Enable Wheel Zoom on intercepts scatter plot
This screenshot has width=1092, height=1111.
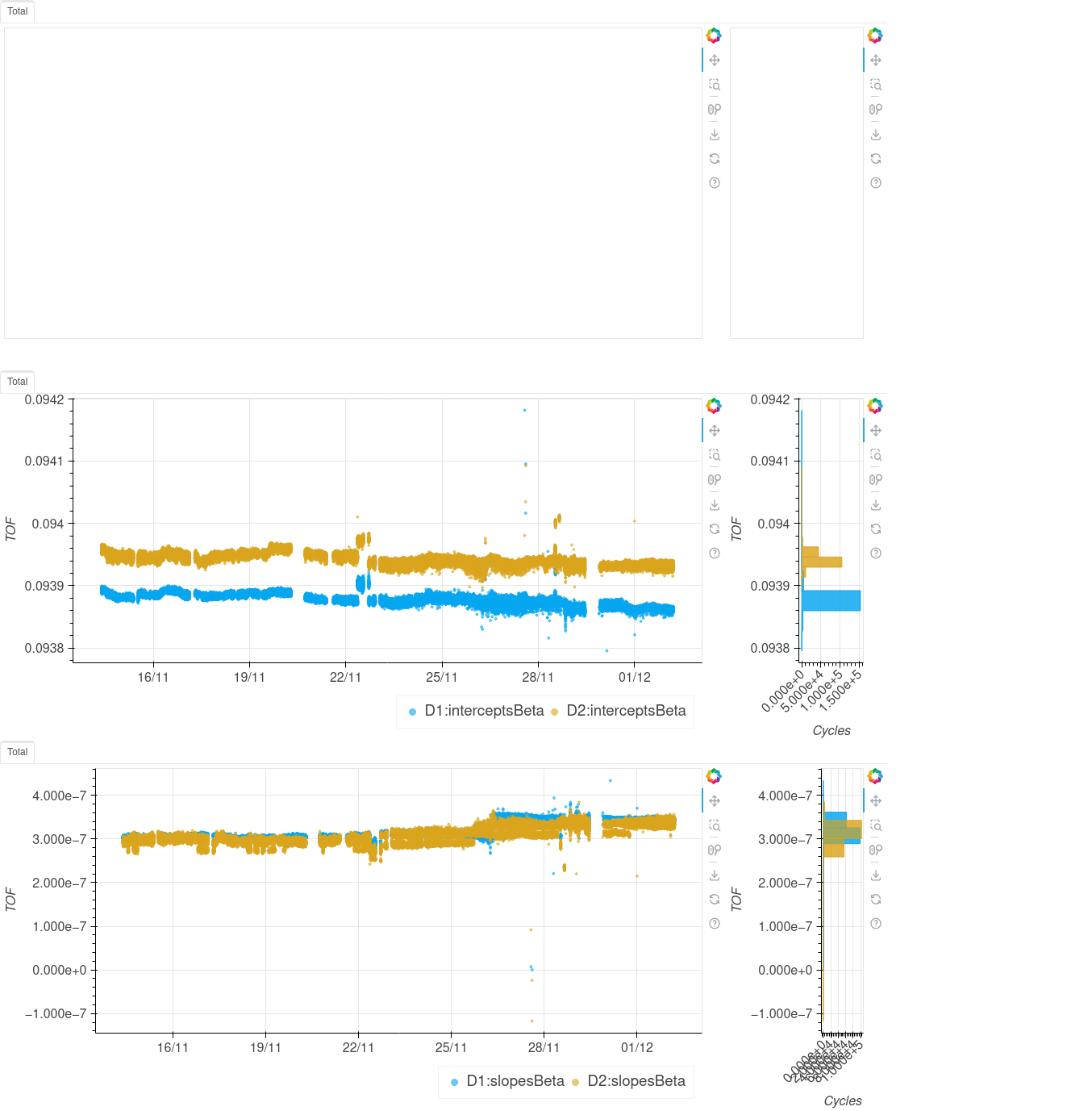pyautogui.click(x=715, y=480)
